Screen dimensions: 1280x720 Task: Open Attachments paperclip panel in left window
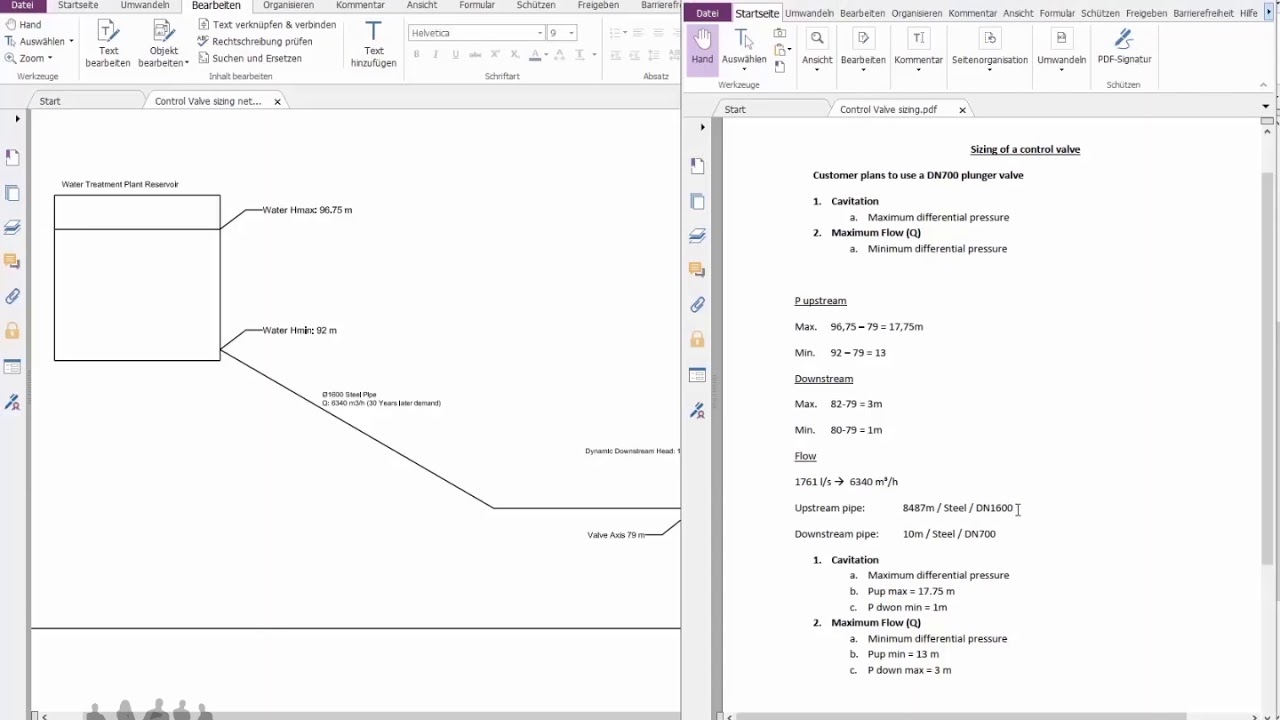coord(13,296)
